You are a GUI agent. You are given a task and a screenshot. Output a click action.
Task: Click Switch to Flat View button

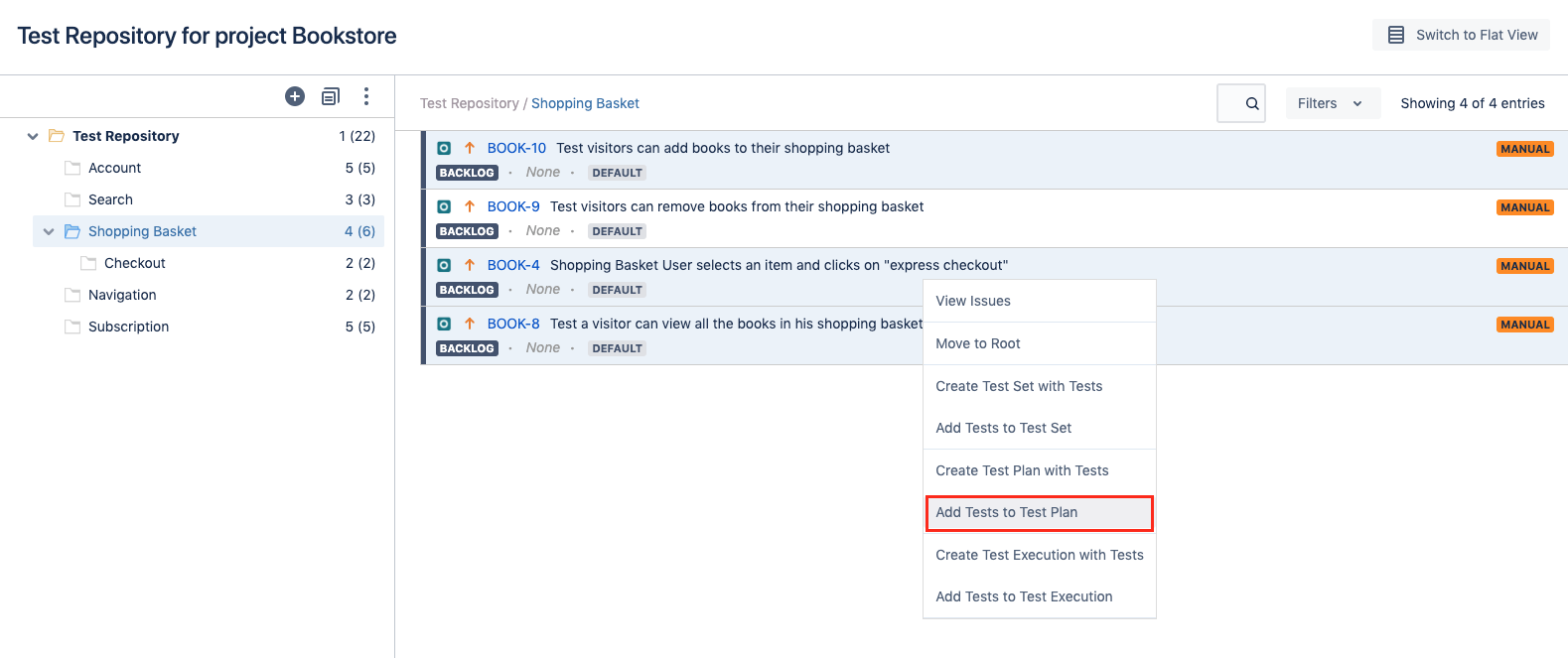pyautogui.click(x=1461, y=35)
